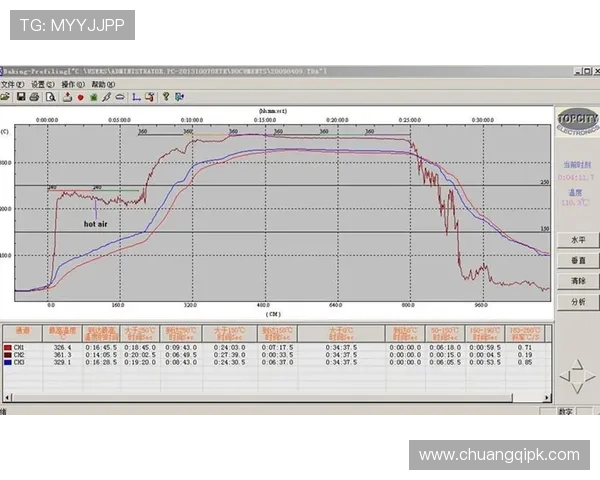Click CH1 time value 0:16:45.5

[x=101, y=348]
